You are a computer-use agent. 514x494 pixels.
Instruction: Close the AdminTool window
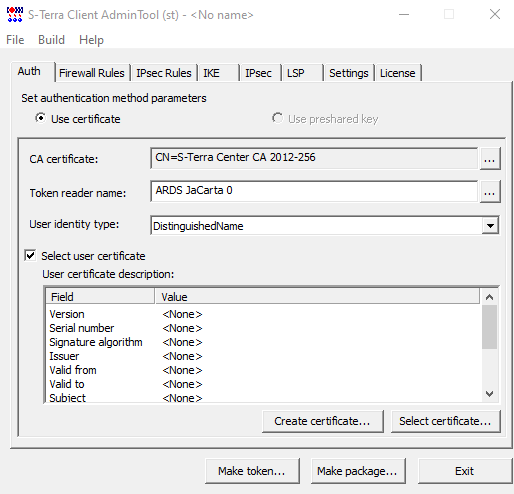point(495,14)
